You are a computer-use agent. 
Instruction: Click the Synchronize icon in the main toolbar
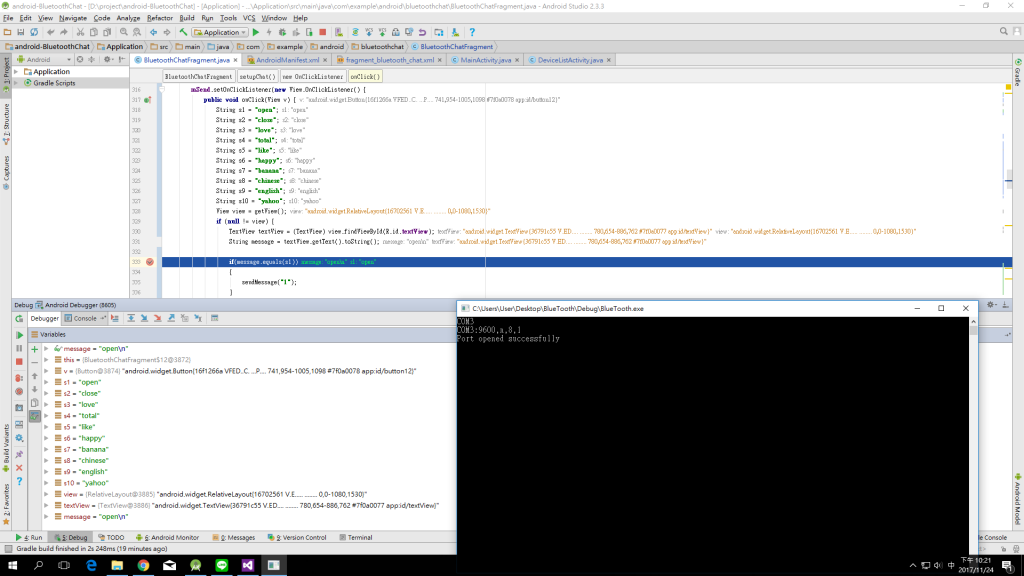pyautogui.click(x=34, y=32)
